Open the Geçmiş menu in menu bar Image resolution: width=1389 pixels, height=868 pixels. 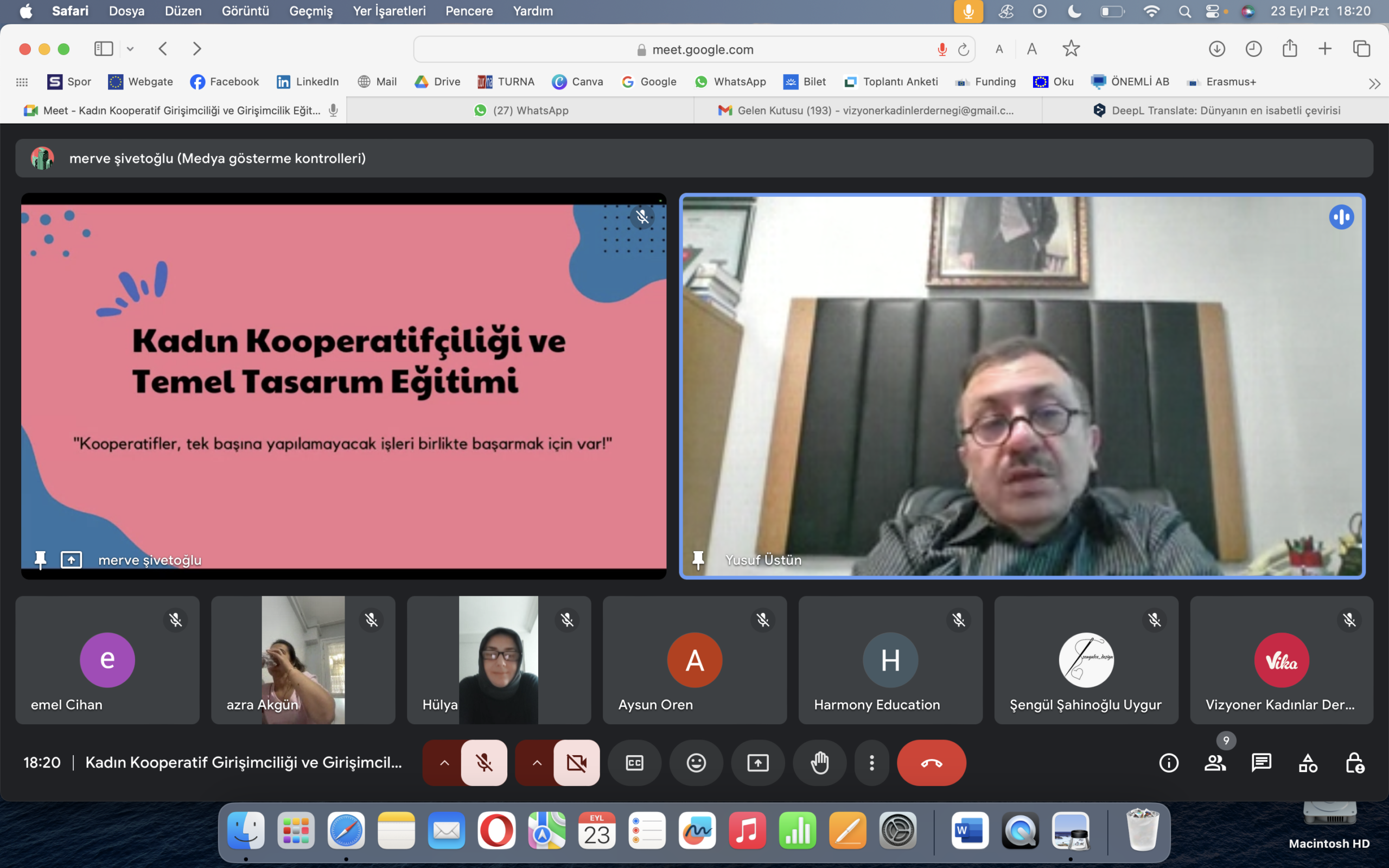(310, 11)
